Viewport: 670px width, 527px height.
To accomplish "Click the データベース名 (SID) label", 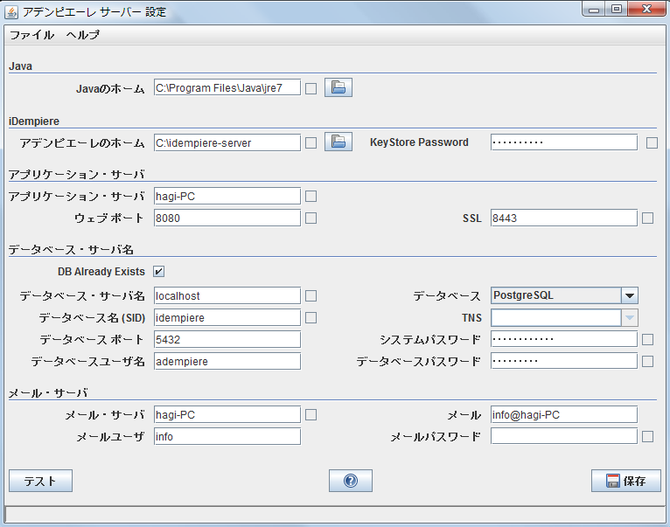I will [92, 318].
